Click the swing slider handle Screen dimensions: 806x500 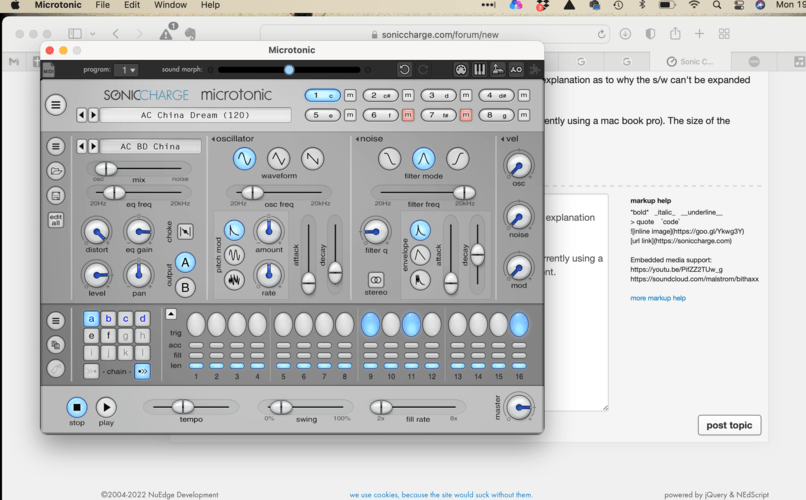(x=281, y=407)
